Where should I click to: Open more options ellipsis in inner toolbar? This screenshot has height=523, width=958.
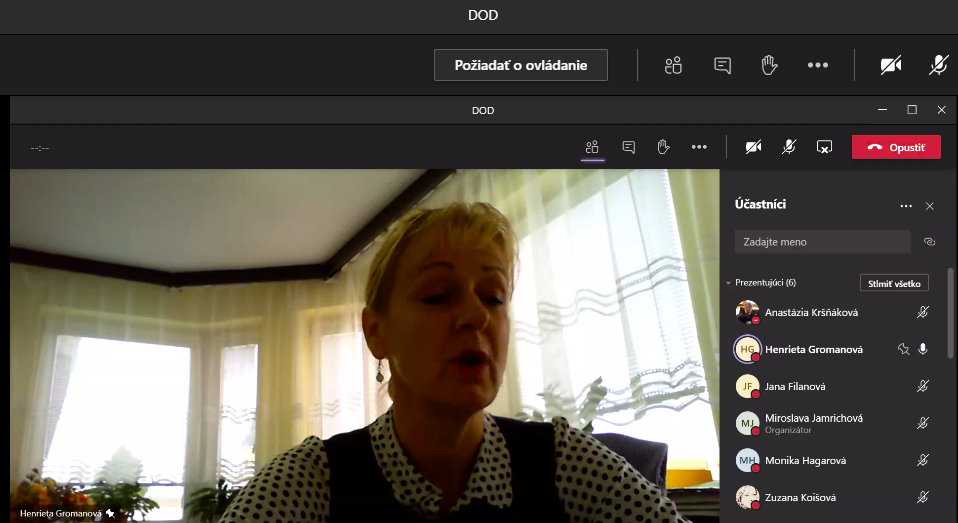click(x=699, y=147)
